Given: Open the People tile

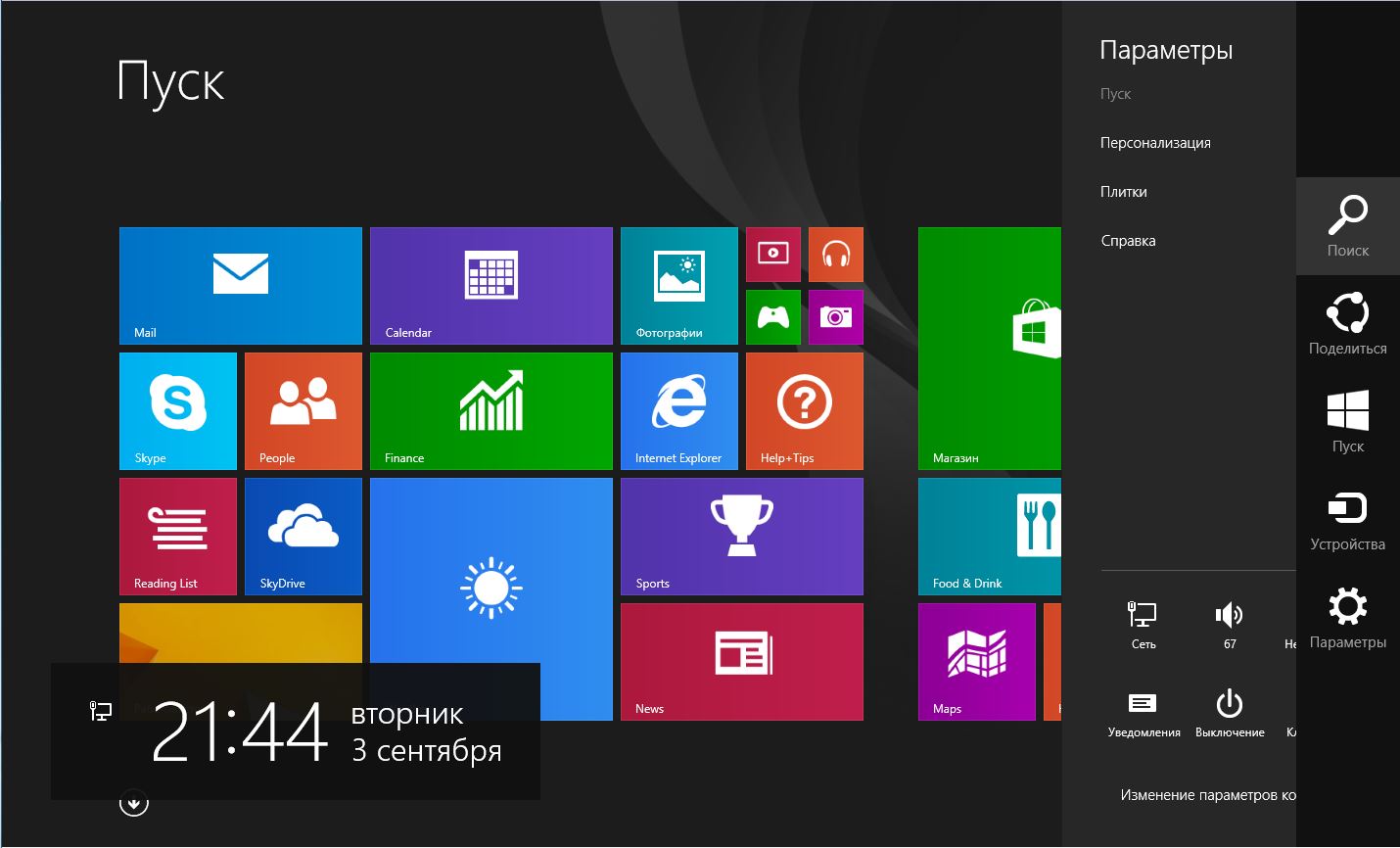Looking at the screenshot, I should click(303, 411).
